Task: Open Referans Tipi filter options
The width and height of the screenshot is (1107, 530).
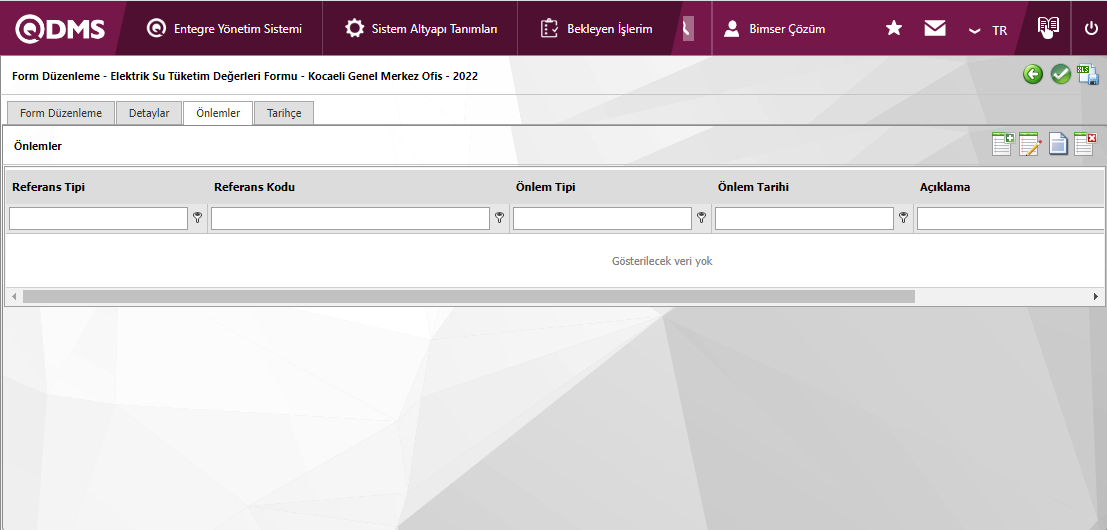Action: pyautogui.click(x=198, y=218)
